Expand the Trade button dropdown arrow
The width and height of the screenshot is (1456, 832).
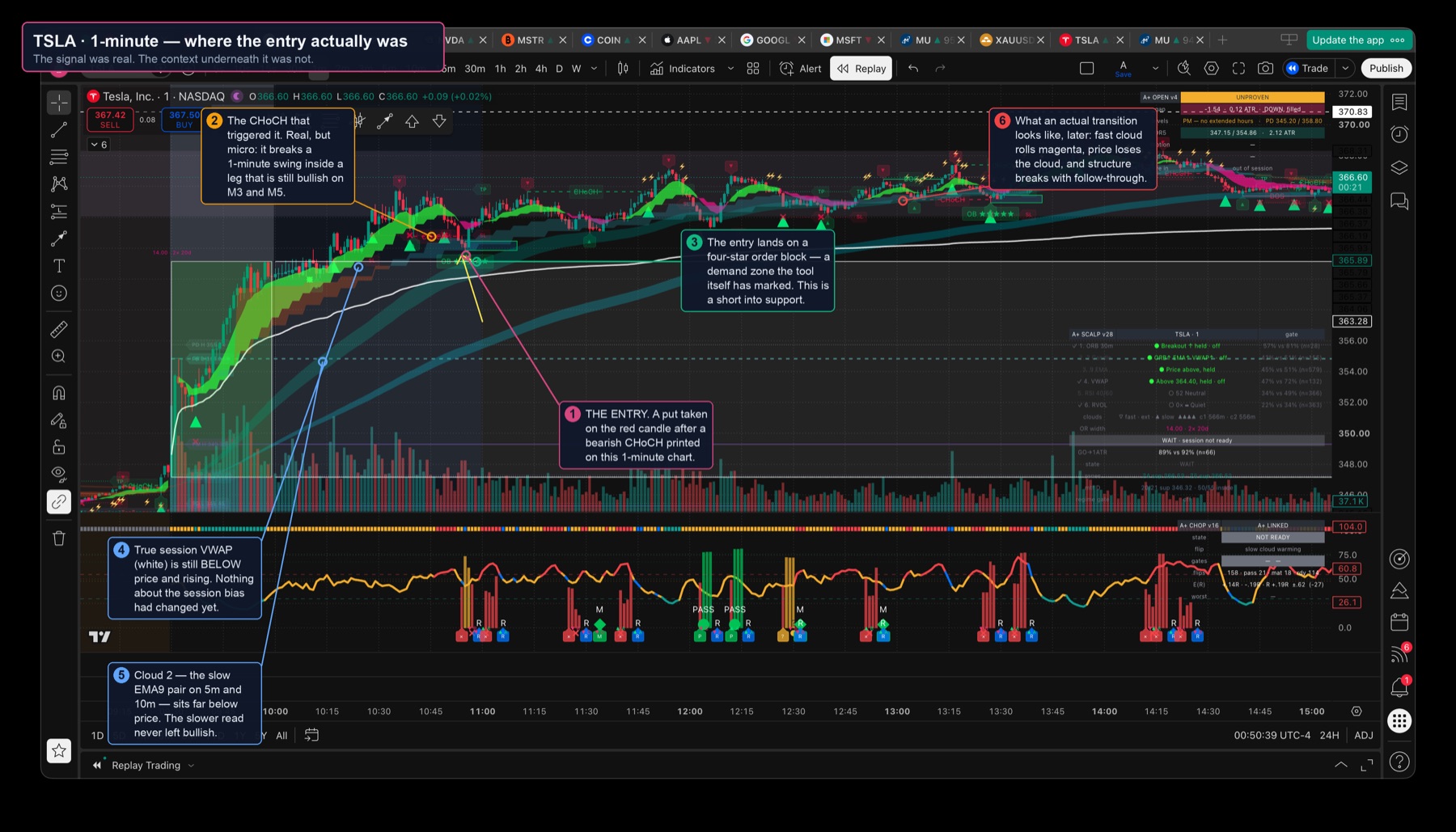tap(1345, 69)
